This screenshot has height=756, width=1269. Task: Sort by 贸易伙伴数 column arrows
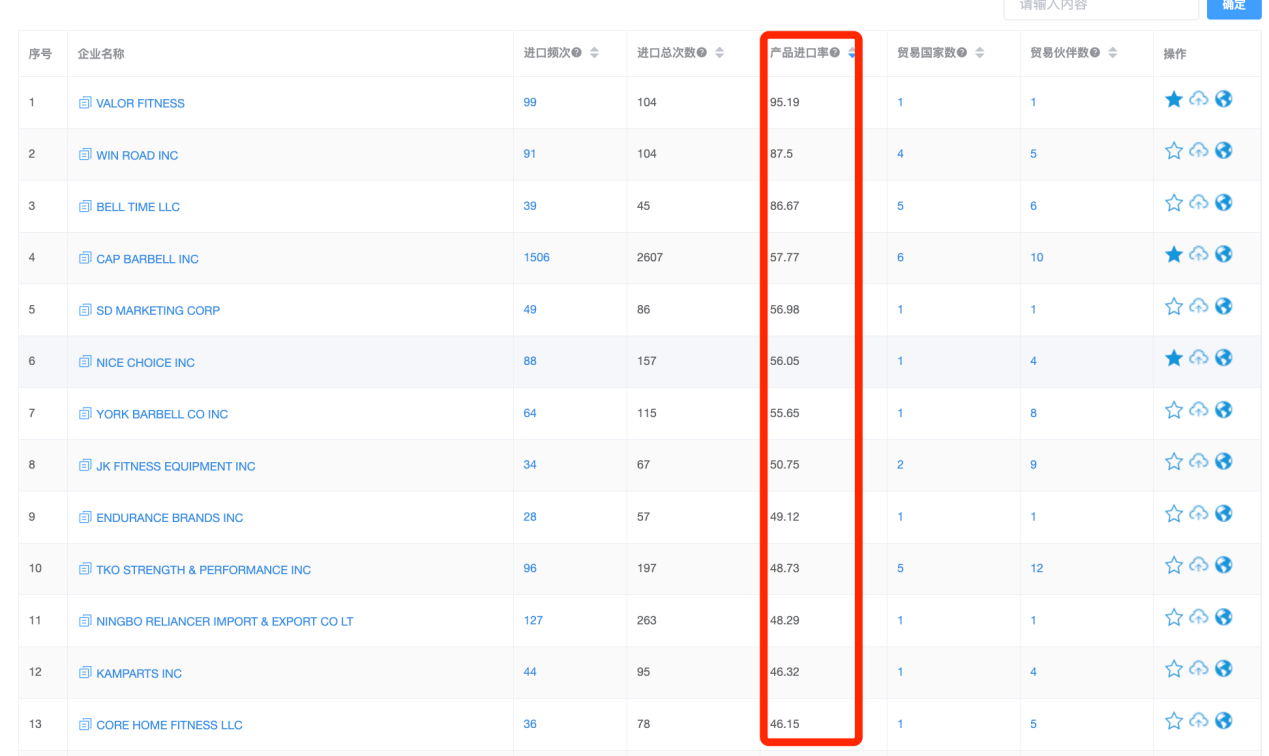1112,53
